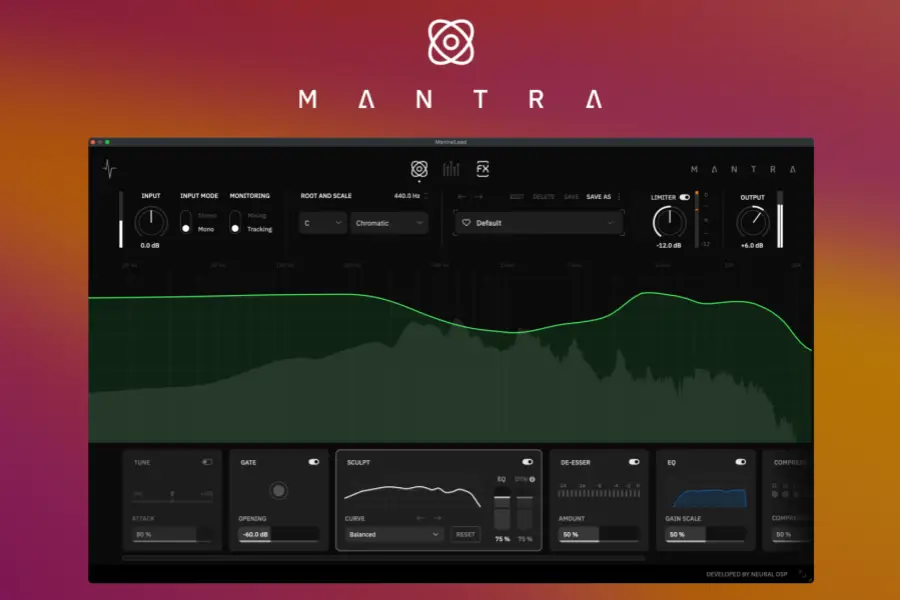The height and width of the screenshot is (600, 900).
Task: Go to next preset with right arrow
Action: coord(479,197)
